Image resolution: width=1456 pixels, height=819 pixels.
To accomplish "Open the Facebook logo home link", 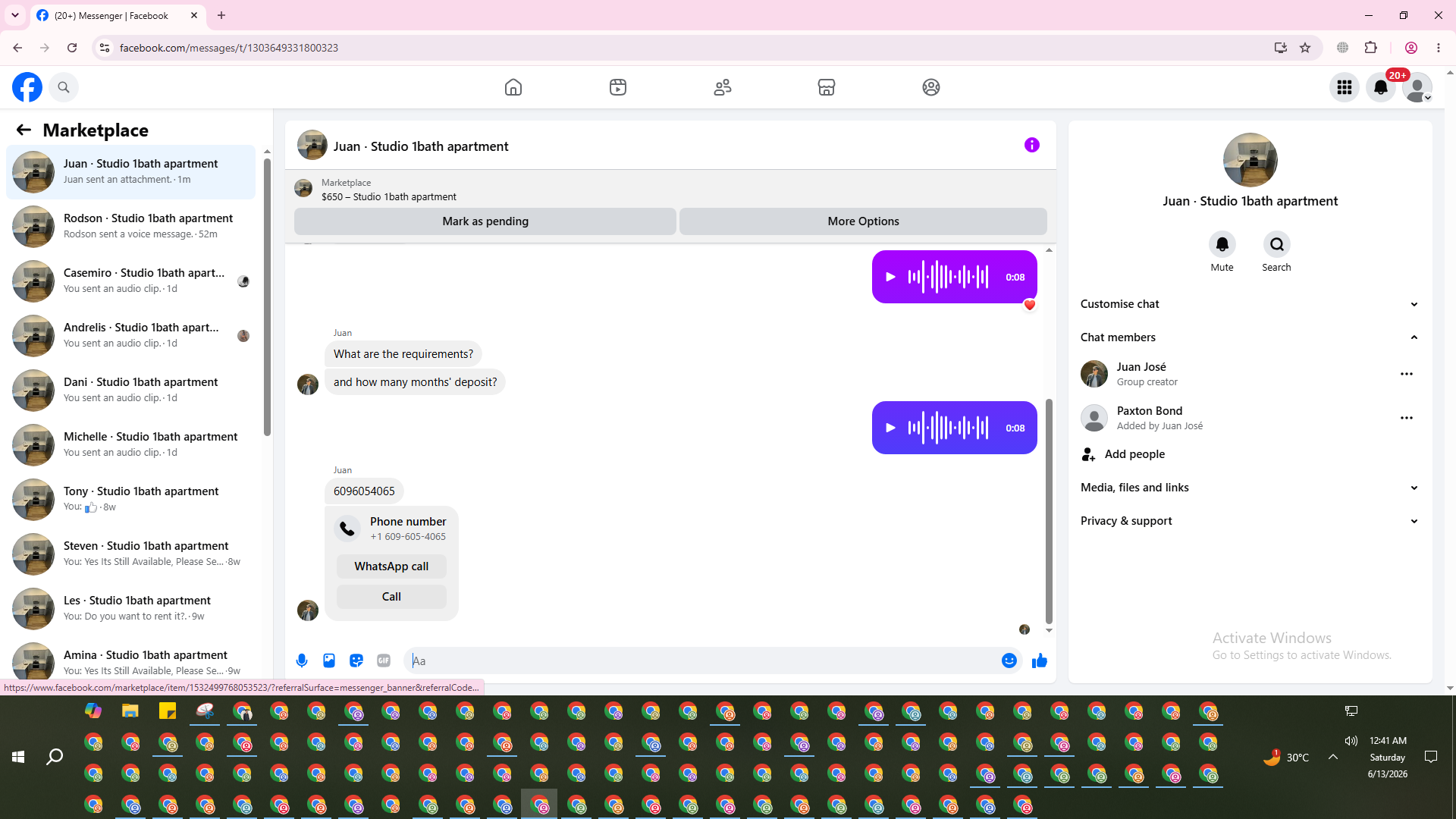I will tap(27, 87).
